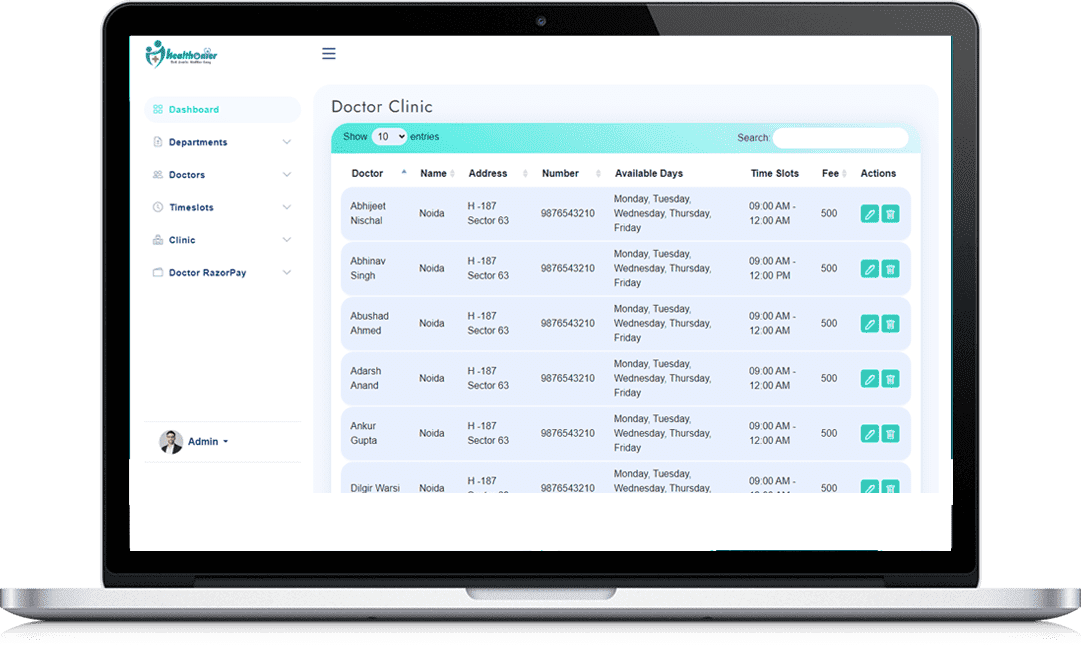Delete Abushad Ahmed's clinic row
This screenshot has width=1081, height=645.
[x=890, y=323]
